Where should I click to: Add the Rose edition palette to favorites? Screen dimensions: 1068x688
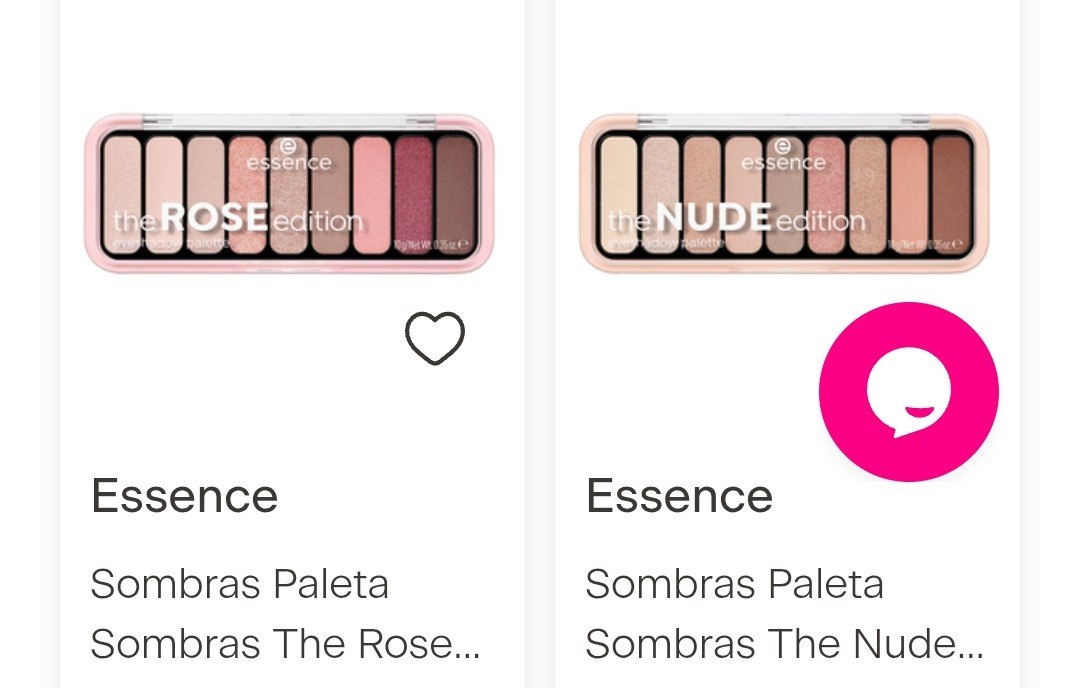(x=435, y=338)
